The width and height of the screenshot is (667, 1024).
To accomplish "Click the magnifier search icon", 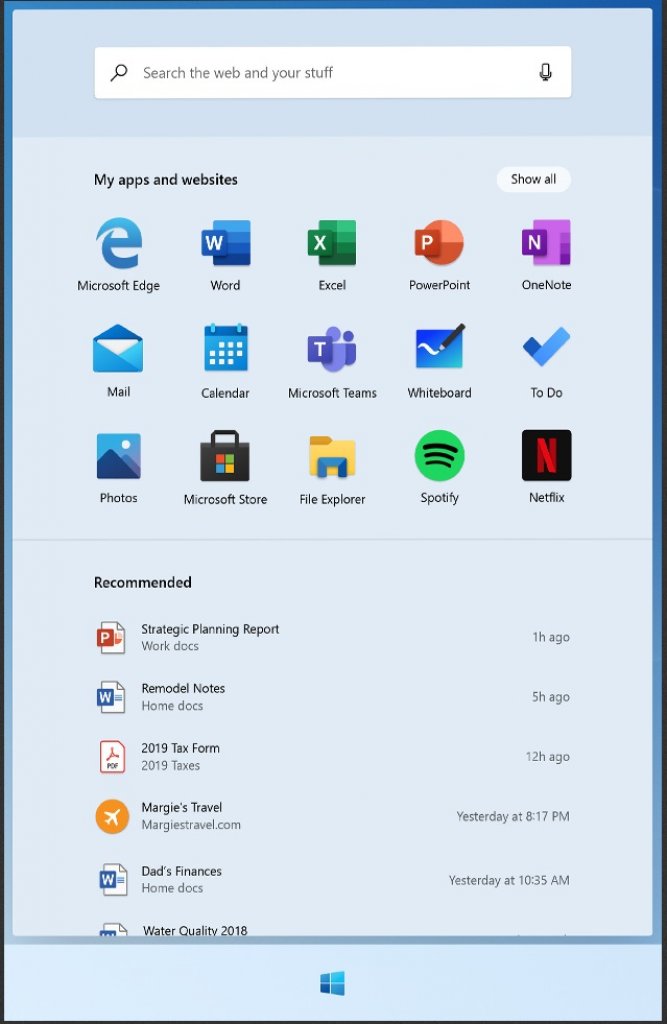I will [119, 72].
